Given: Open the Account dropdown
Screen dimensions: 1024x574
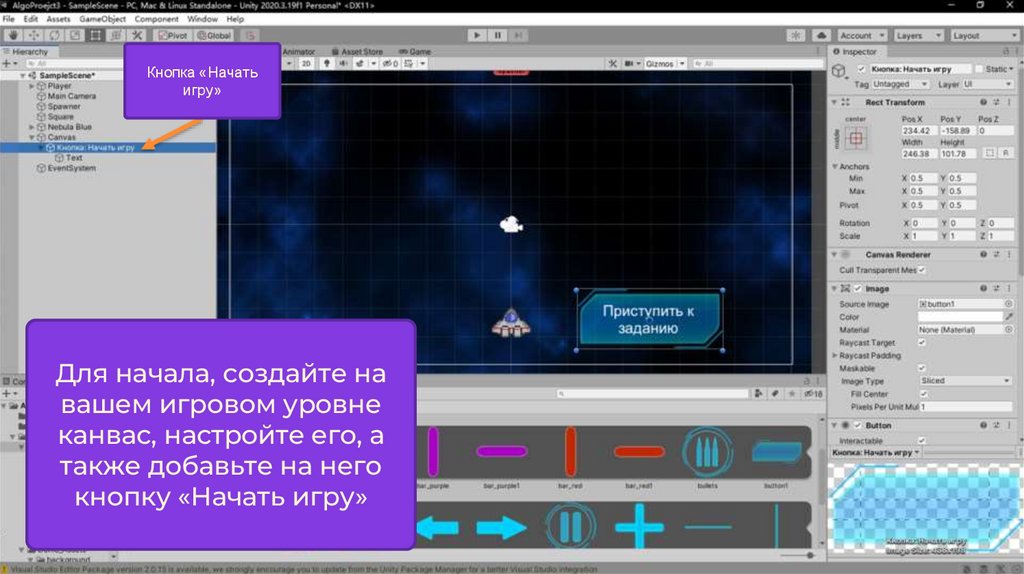Looking at the screenshot, I should 862,35.
